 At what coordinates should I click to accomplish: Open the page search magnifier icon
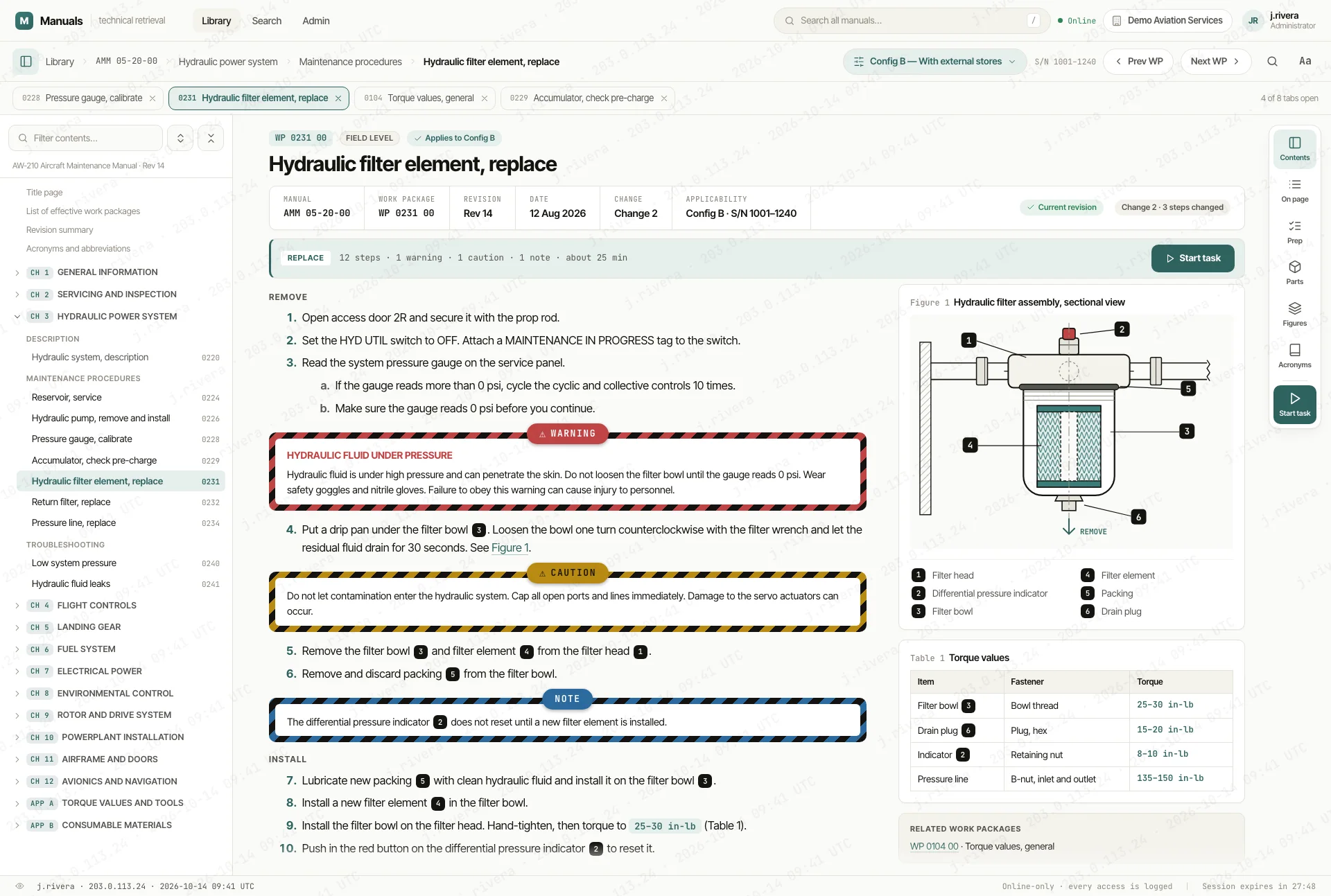click(x=1272, y=62)
